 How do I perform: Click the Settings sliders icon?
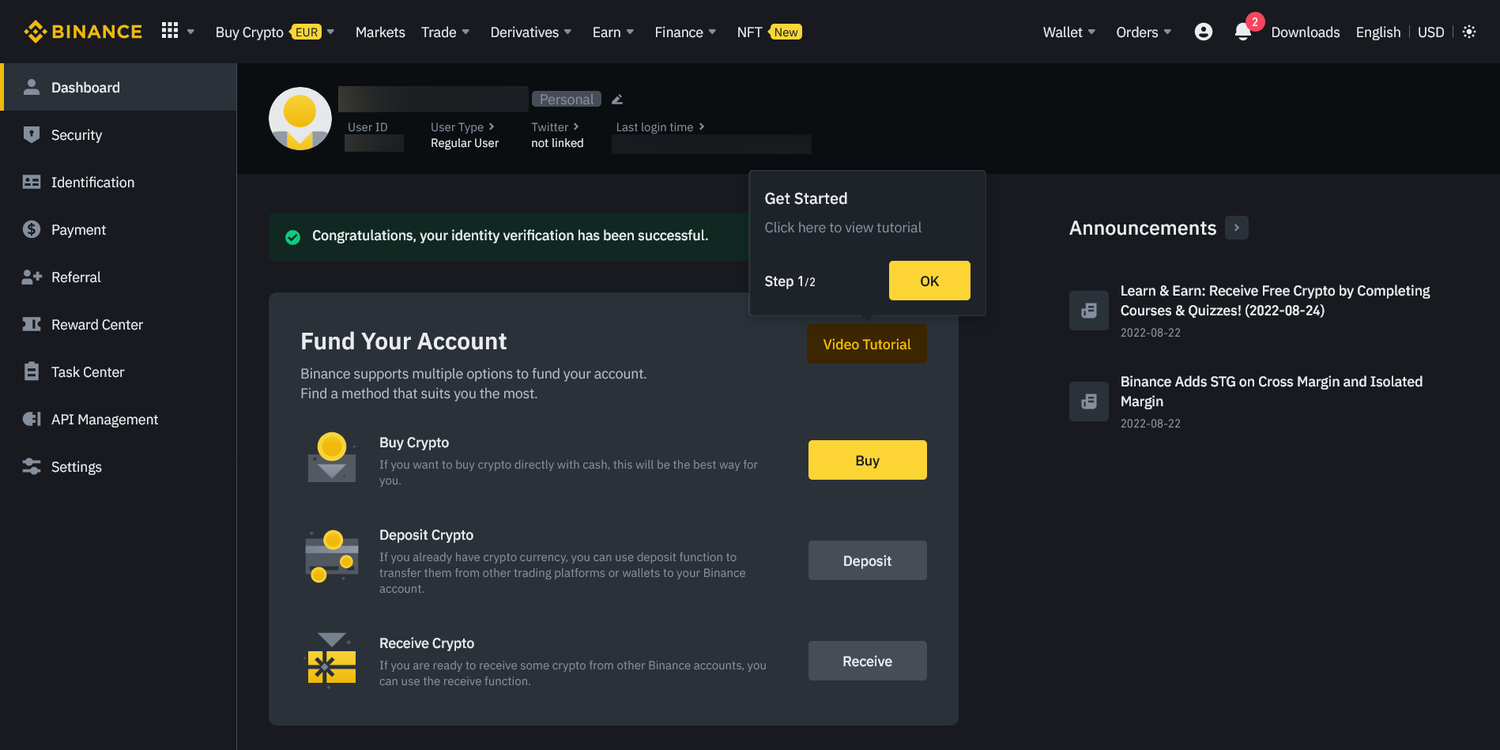(x=32, y=466)
